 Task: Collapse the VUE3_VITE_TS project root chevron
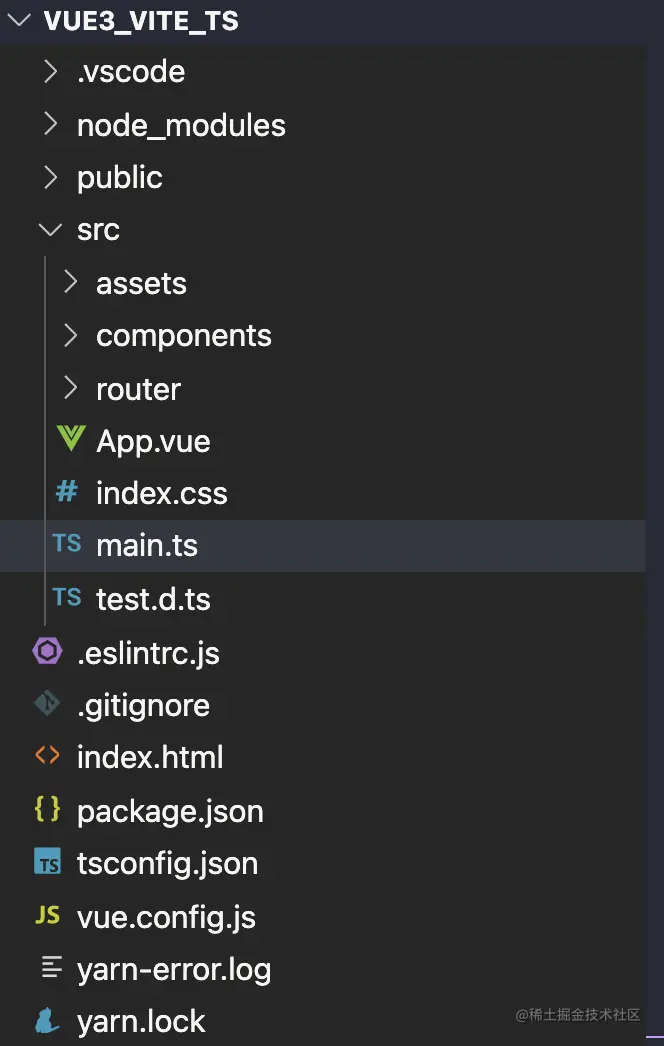[x=19, y=20]
